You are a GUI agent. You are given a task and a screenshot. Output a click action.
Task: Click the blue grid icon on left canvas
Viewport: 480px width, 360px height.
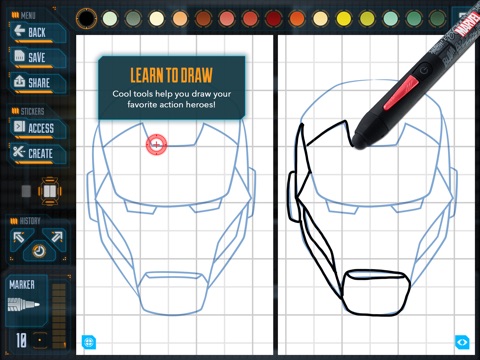pyautogui.click(x=89, y=342)
